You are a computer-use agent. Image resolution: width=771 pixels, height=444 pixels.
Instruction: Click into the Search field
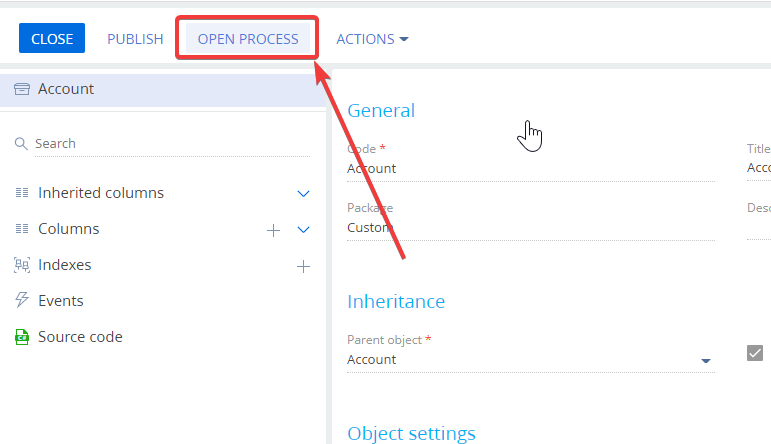tap(172, 144)
